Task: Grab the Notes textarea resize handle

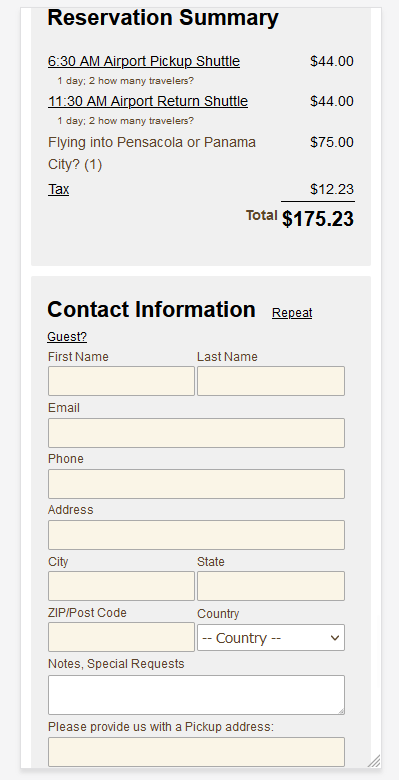Action: (341, 711)
